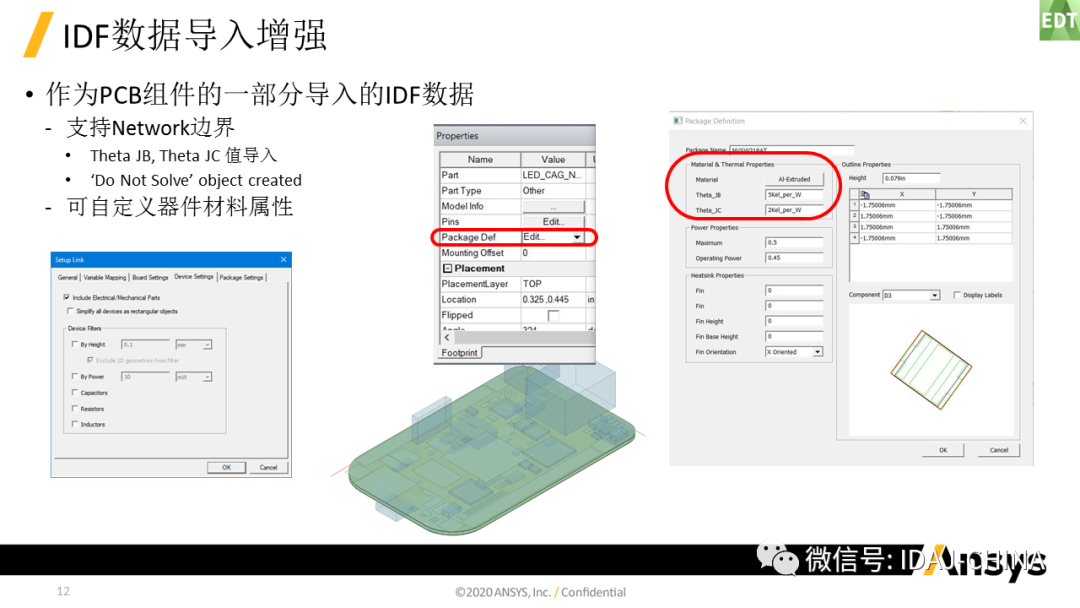The width and height of the screenshot is (1080, 608).
Task: Open the Component D3 dropdown
Action: tap(935, 295)
